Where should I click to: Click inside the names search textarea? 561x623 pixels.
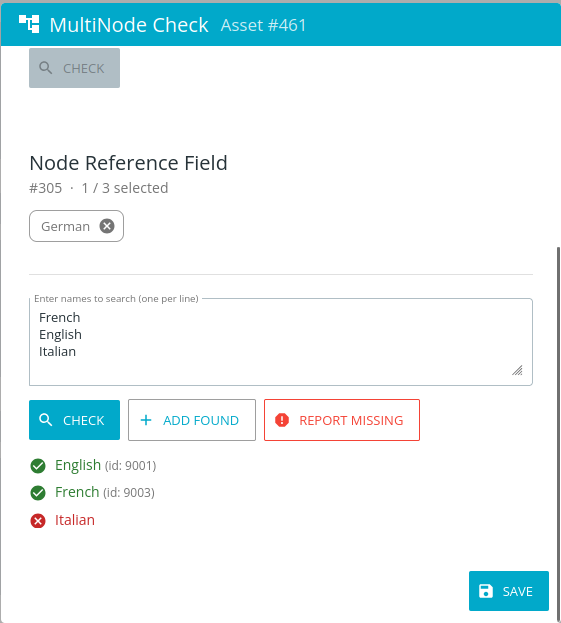pos(281,342)
